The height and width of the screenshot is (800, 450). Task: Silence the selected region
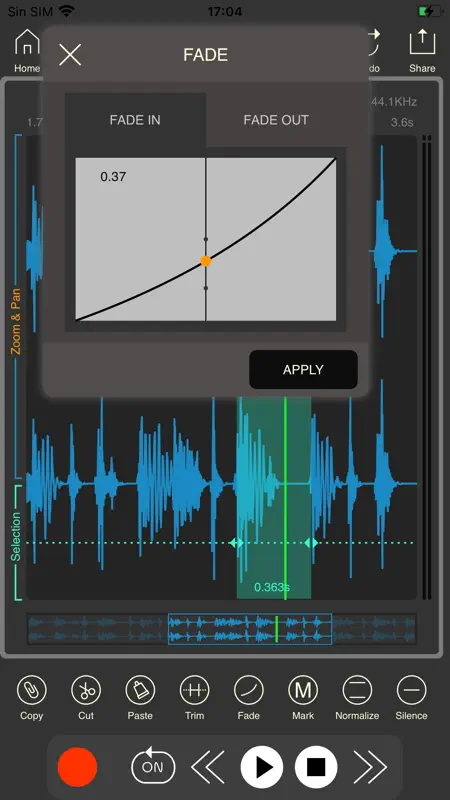point(411,697)
